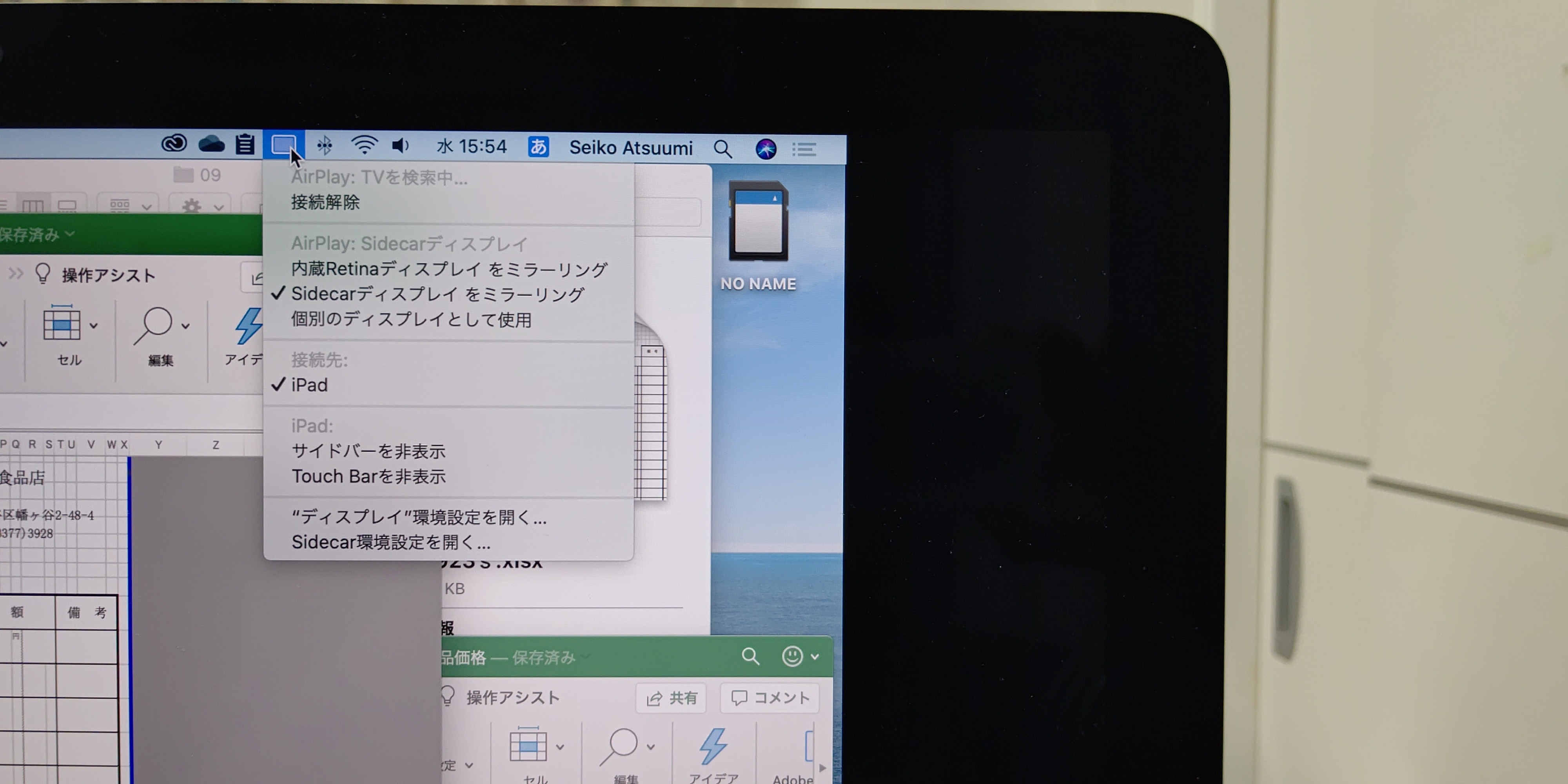Toggle checked Sidecarディスプレイ をミラーリング option

pos(437,294)
